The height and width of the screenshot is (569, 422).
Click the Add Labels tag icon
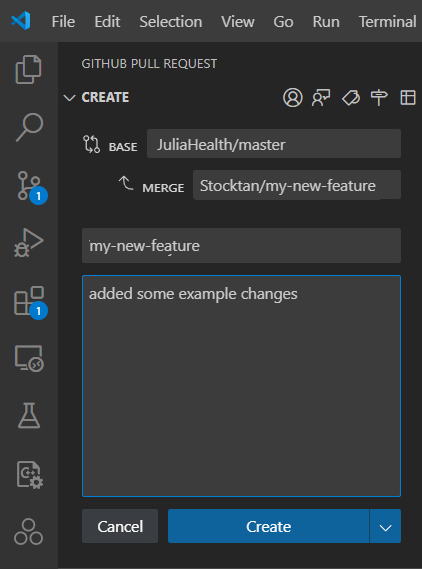coord(351,98)
